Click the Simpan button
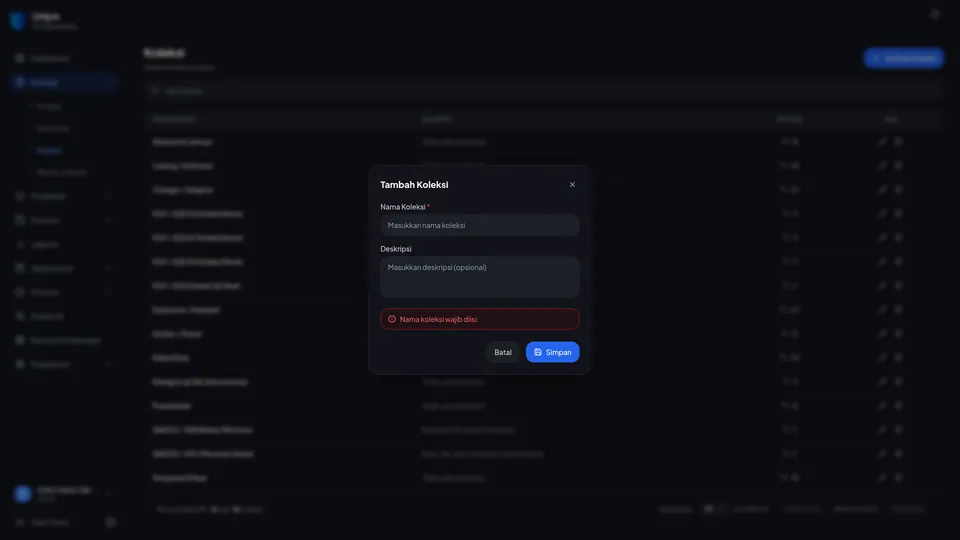 552,352
